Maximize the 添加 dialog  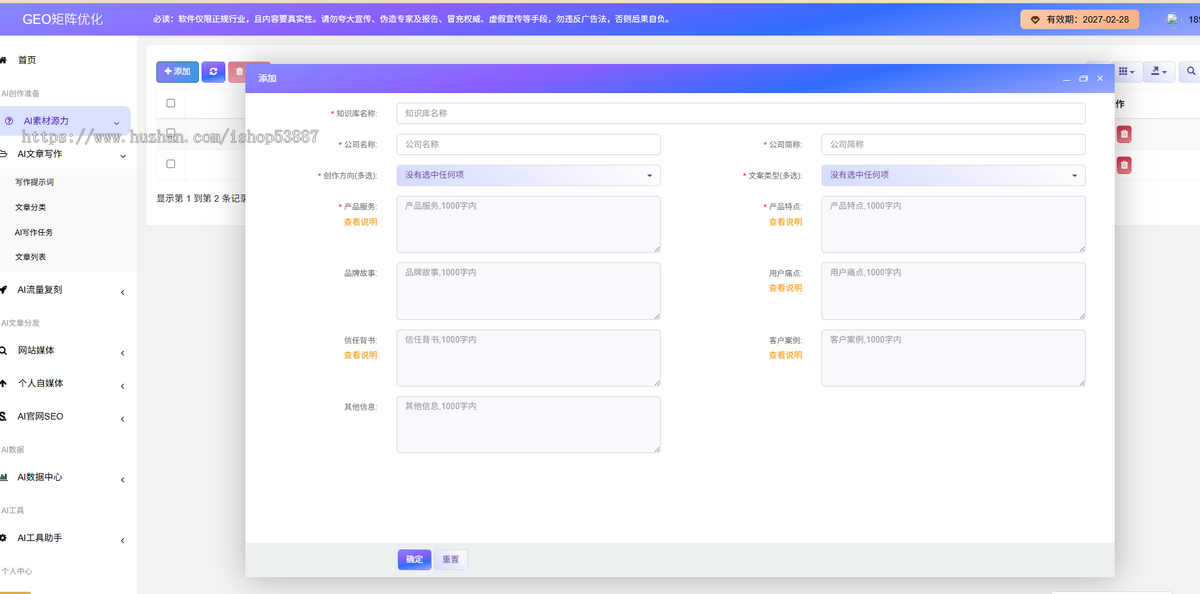1083,78
